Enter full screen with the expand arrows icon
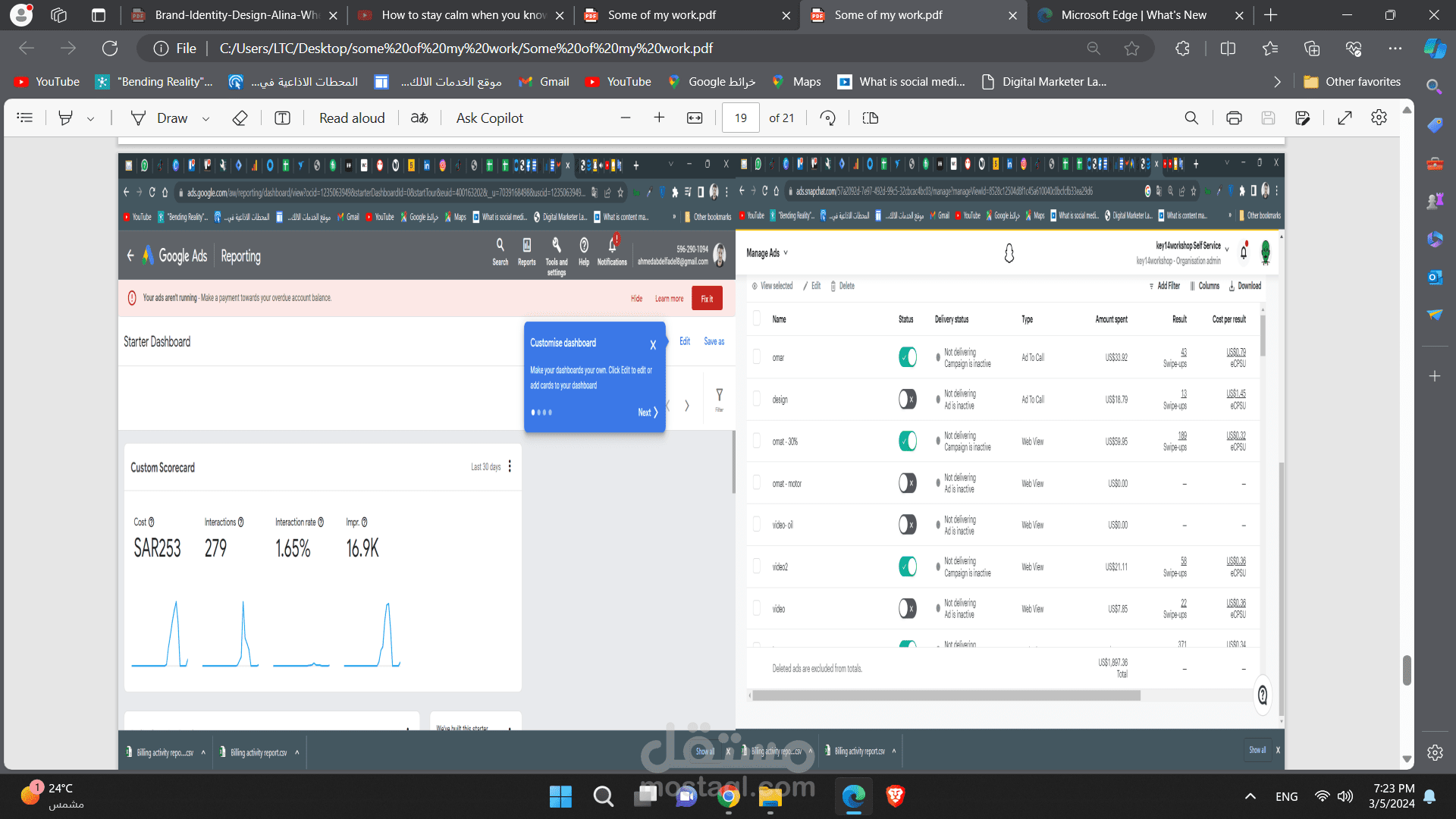The image size is (1456, 819). (1345, 118)
